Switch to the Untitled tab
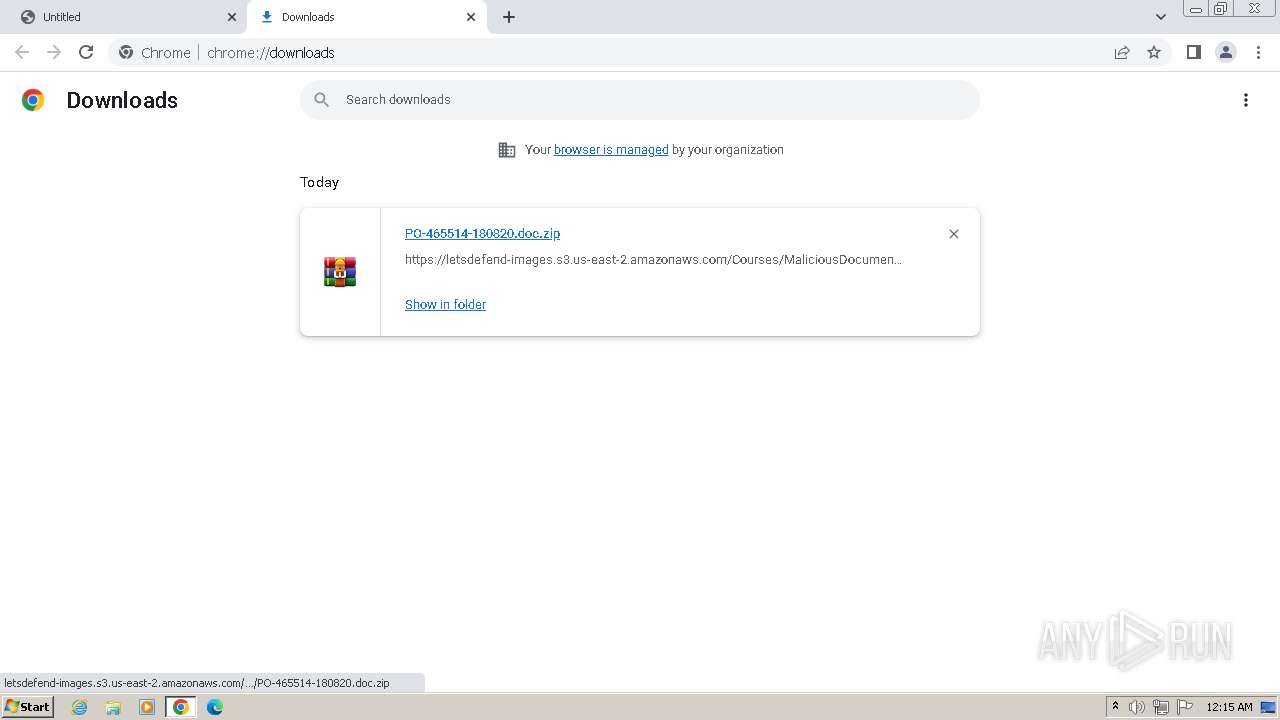This screenshot has height=720, width=1280. coord(125,17)
